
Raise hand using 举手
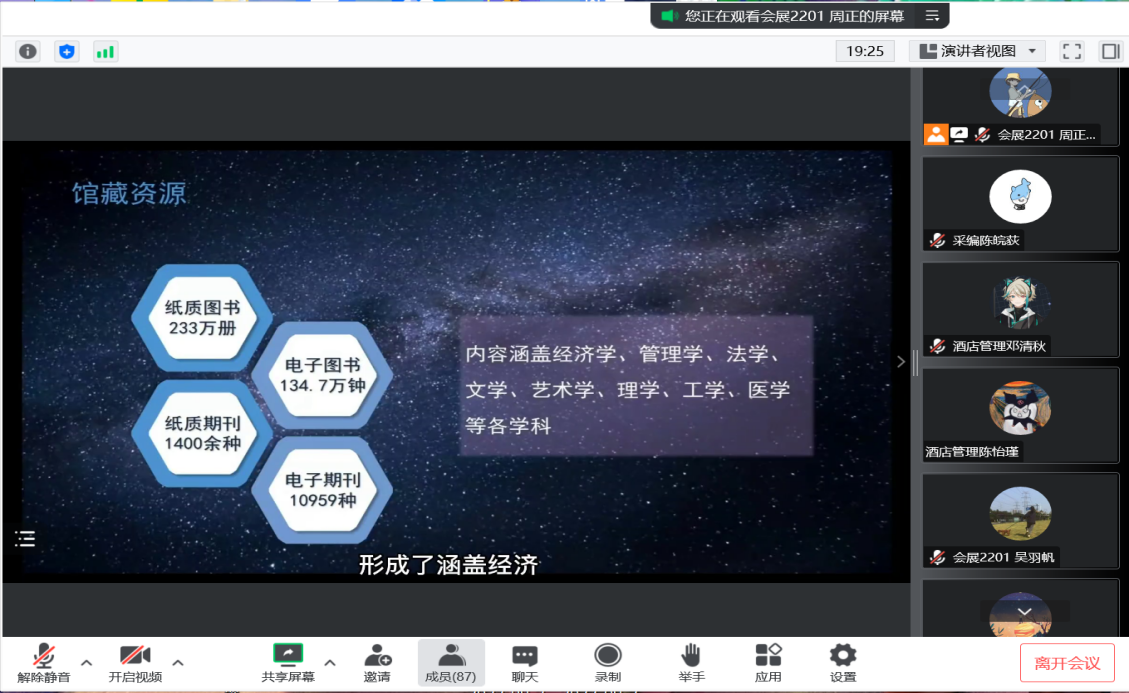pyautogui.click(x=691, y=662)
